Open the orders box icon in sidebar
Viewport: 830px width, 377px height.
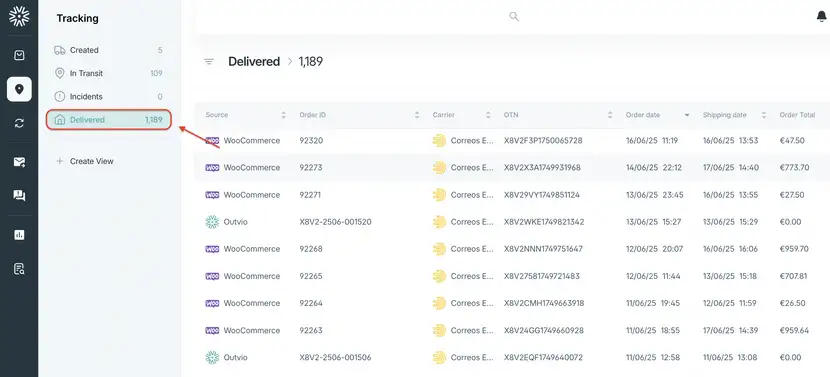coord(19,55)
